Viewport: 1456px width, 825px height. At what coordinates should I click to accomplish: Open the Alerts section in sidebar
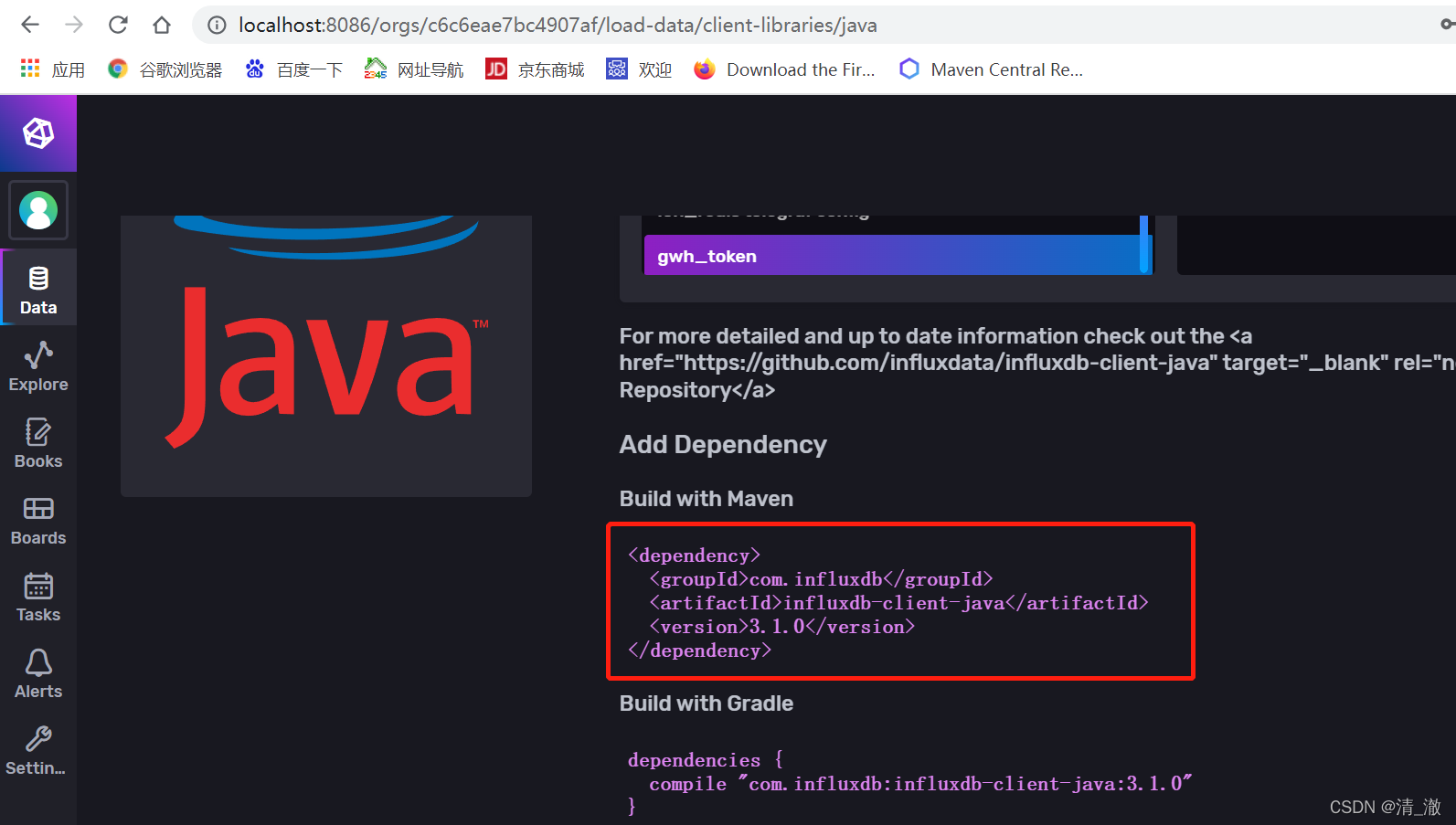point(38,672)
